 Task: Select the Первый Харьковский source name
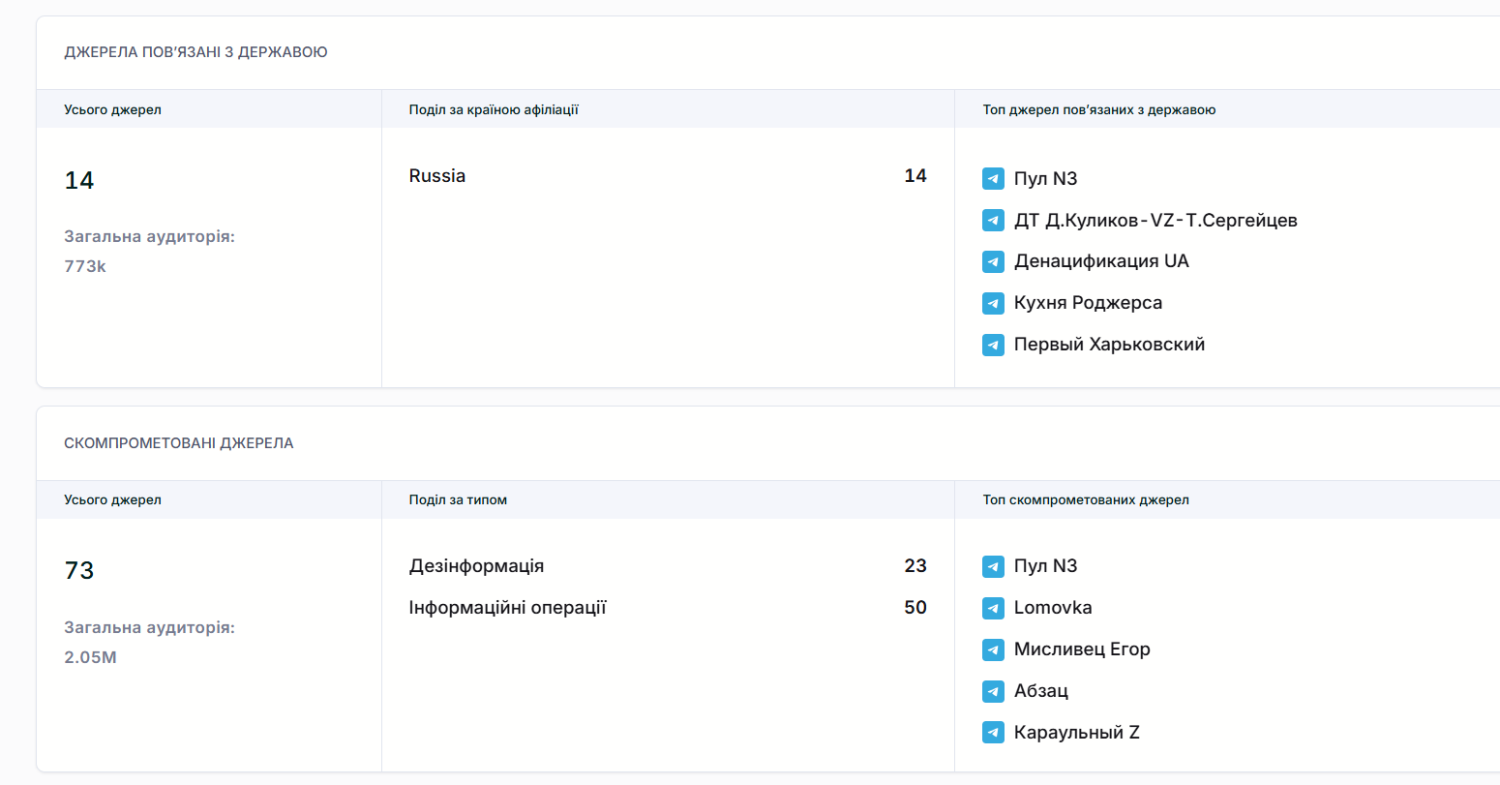[1109, 344]
